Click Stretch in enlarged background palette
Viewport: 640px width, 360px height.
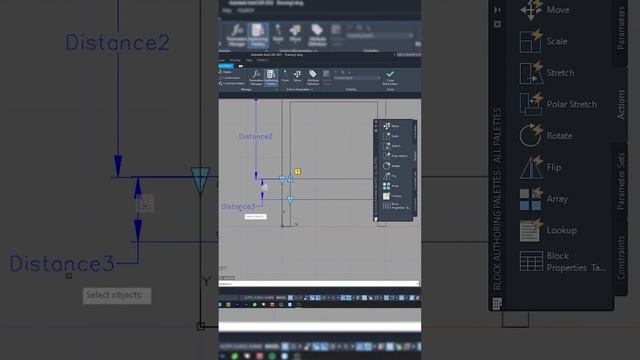pos(547,73)
